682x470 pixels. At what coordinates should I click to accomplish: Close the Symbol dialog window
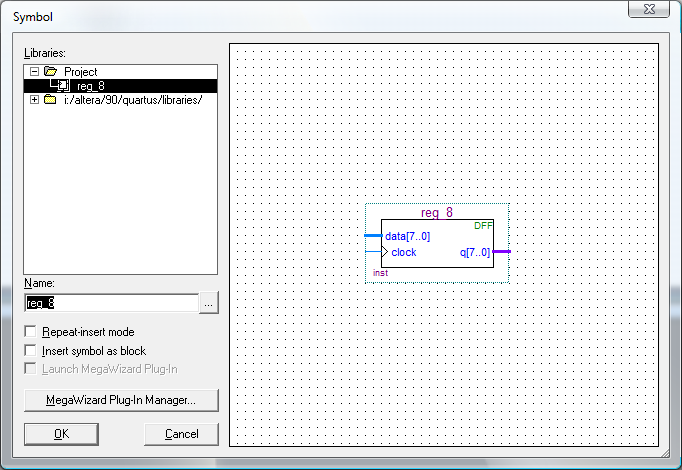[649, 9]
